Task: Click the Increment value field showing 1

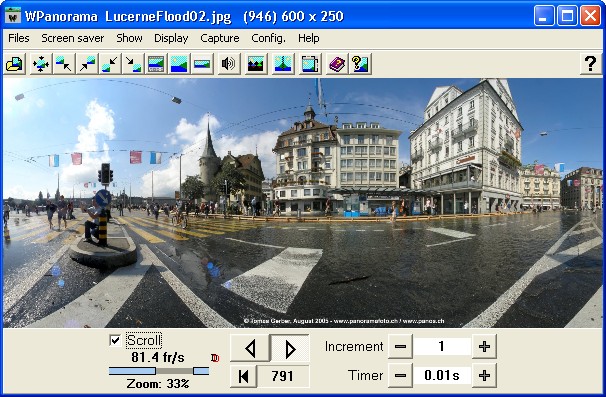Action: (442, 346)
